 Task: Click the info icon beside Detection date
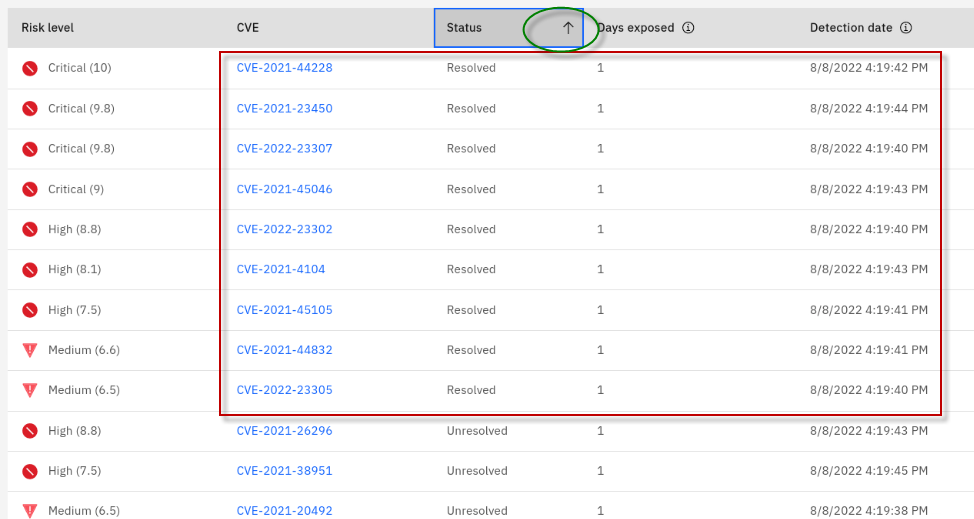(906, 28)
